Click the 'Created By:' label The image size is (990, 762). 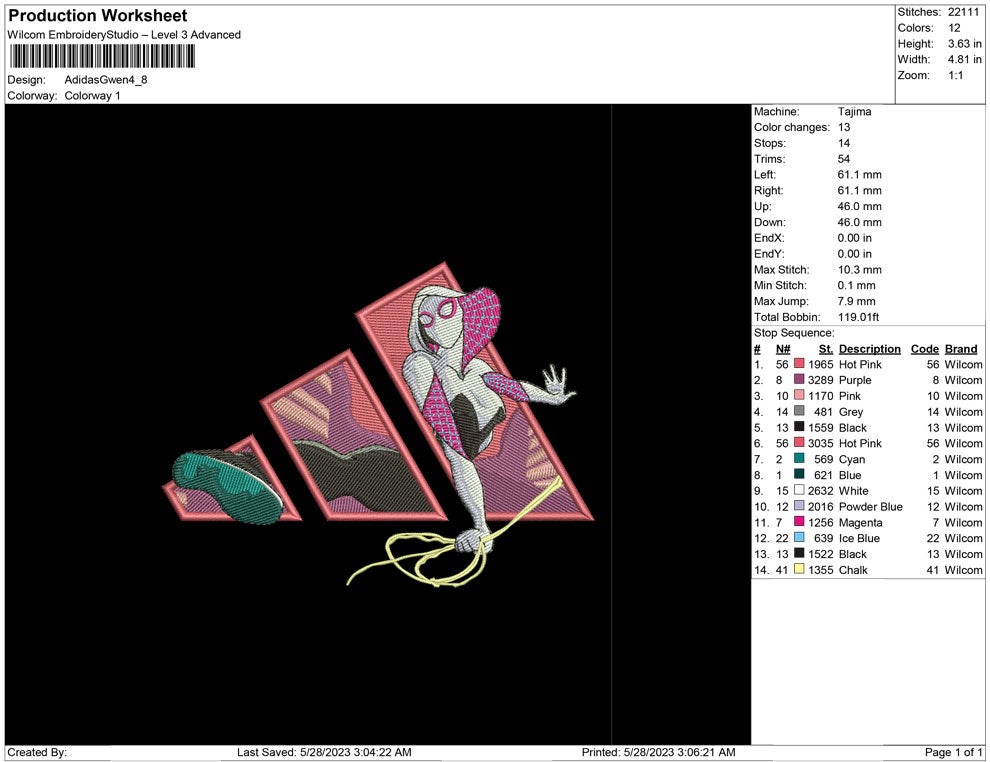point(37,752)
